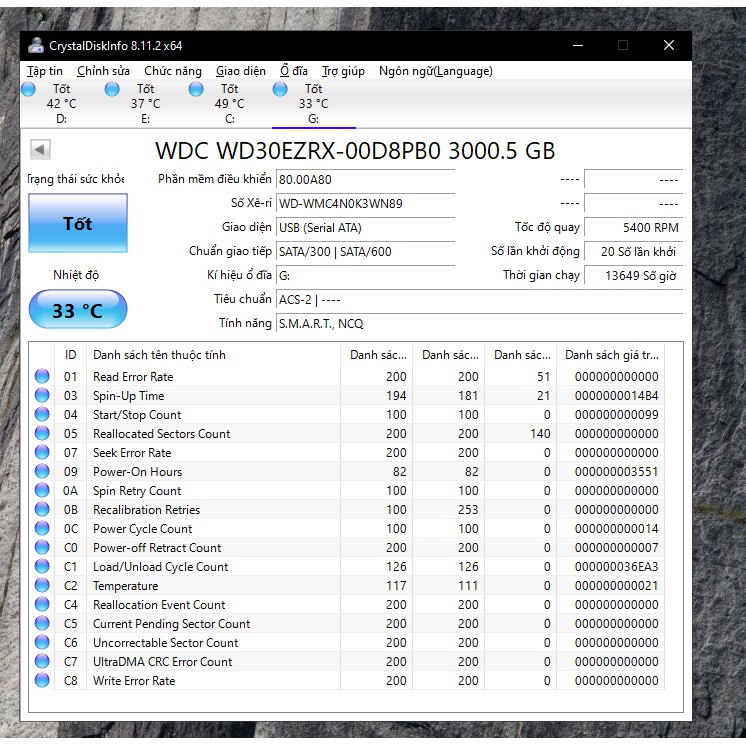
Task: Click status icon for Reallocated Sectors Count
Action: point(42,433)
